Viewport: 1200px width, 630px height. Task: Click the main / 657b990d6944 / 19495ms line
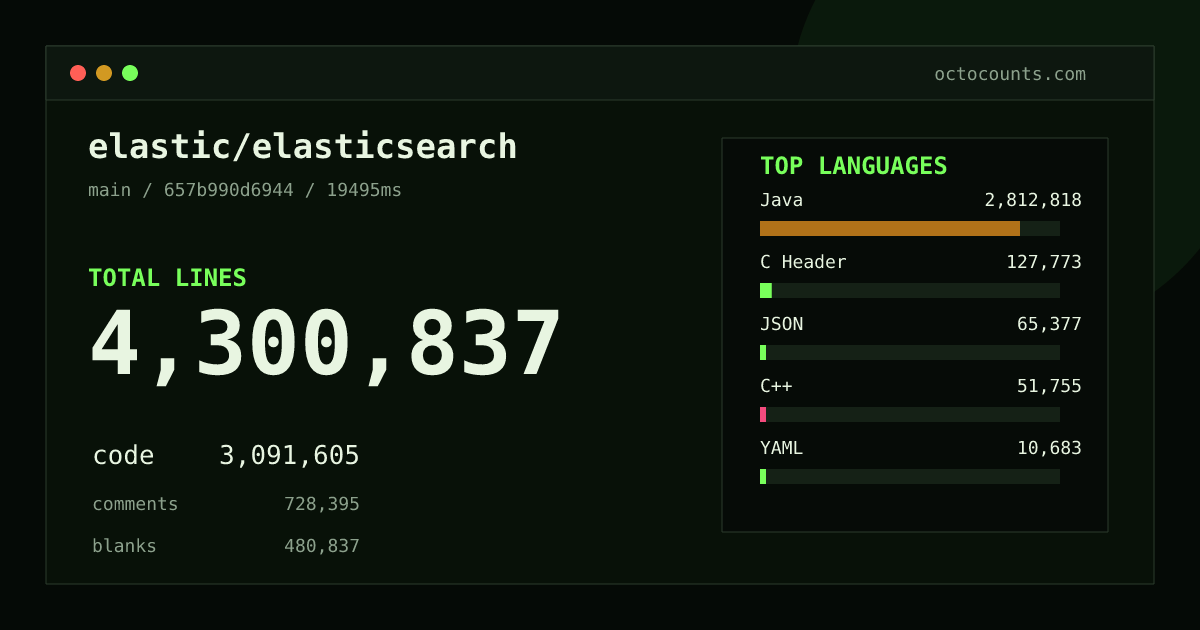point(245,190)
